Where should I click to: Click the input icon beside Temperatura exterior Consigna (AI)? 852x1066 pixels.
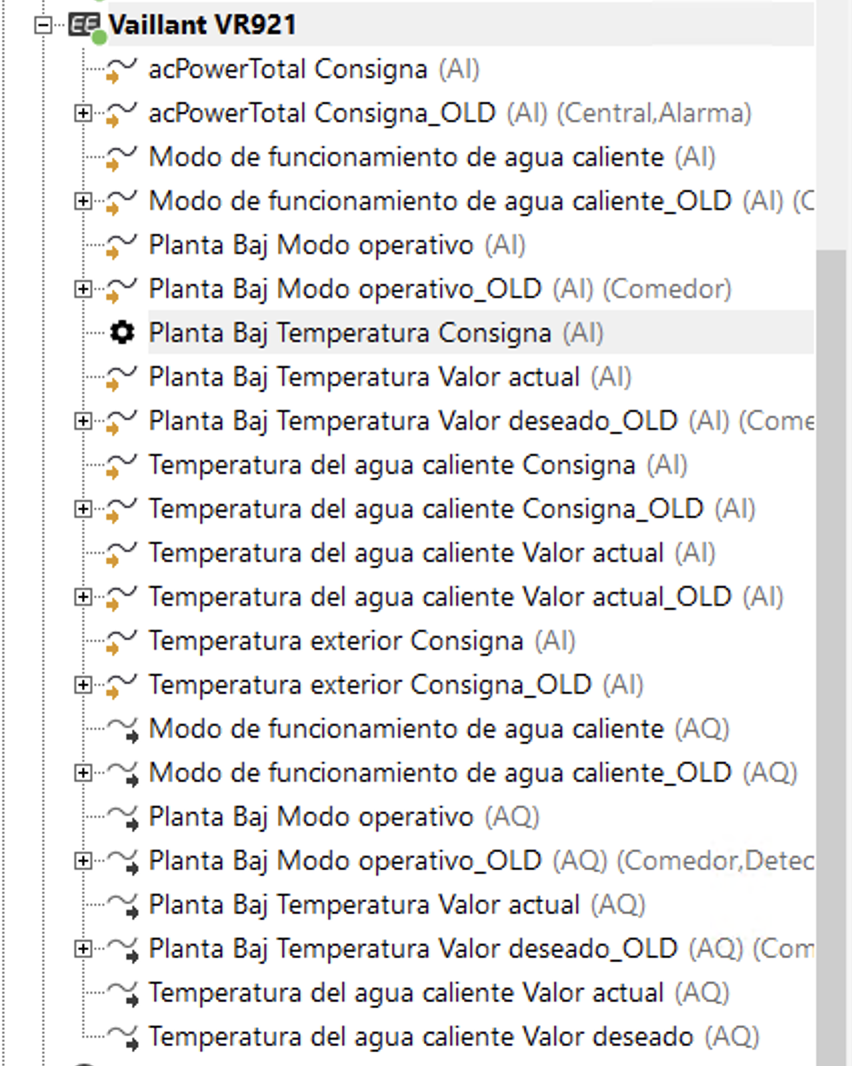[x=122, y=641]
